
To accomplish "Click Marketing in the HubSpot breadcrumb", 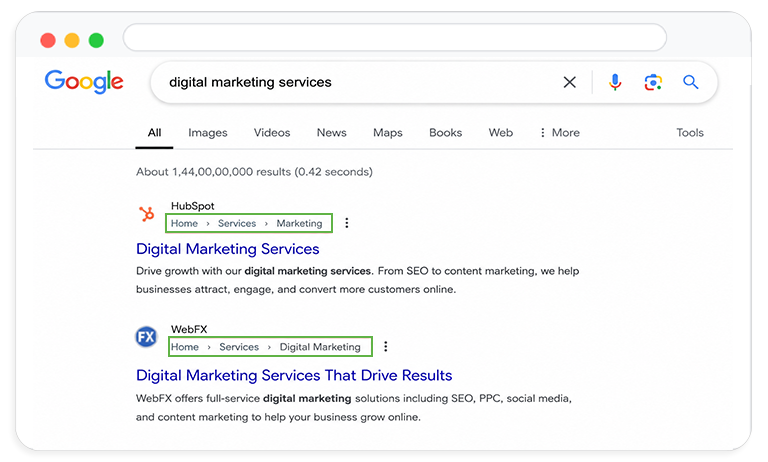I will click(x=299, y=223).
